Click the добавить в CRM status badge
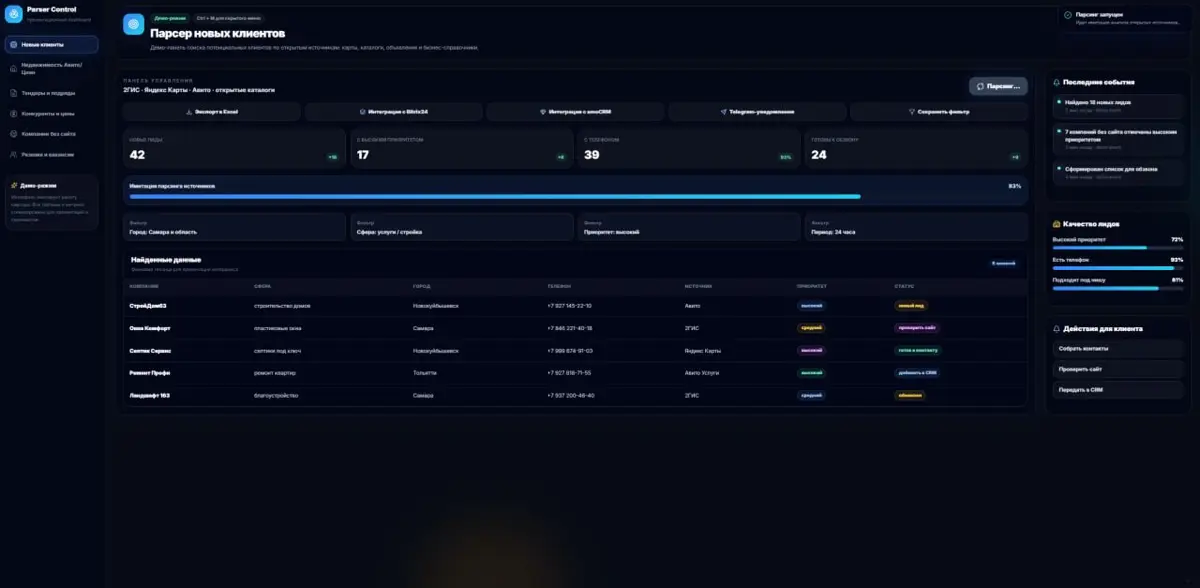This screenshot has height=588, width=1200. click(917, 373)
